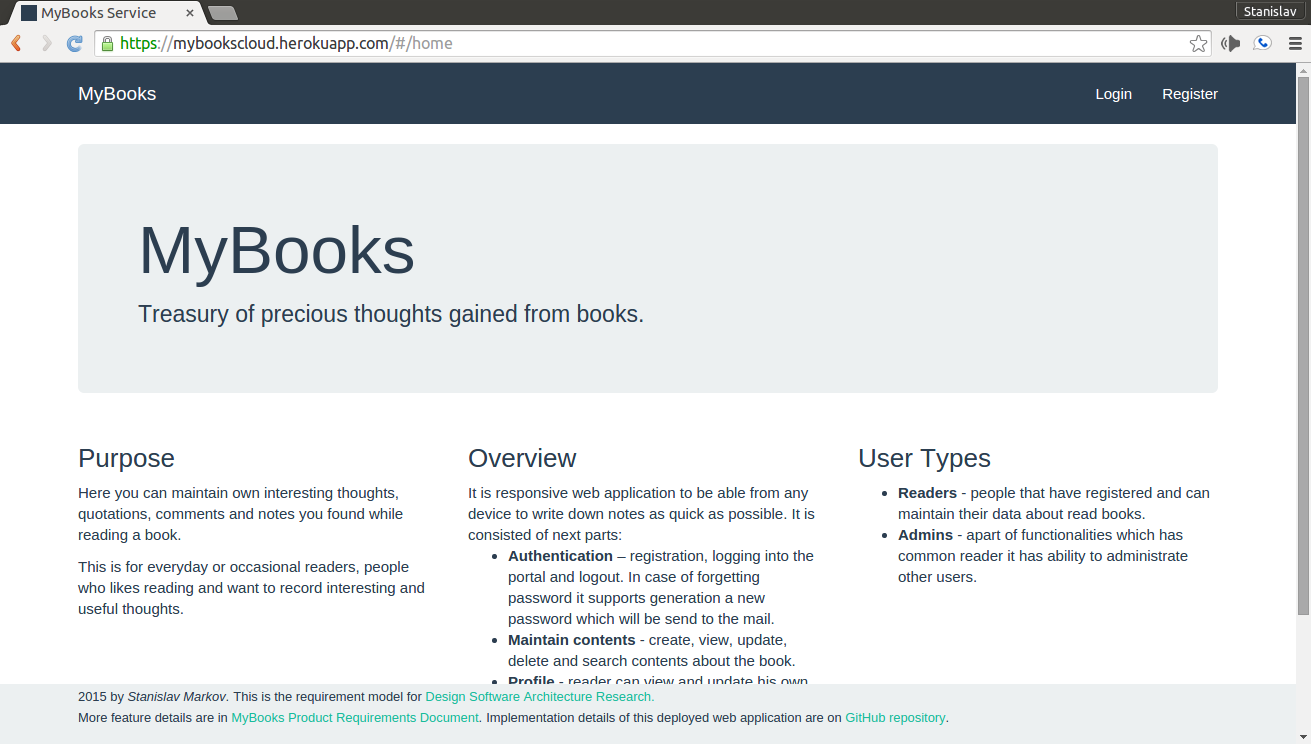Click the bold Authentication list item
This screenshot has width=1311, height=744.
560,556
